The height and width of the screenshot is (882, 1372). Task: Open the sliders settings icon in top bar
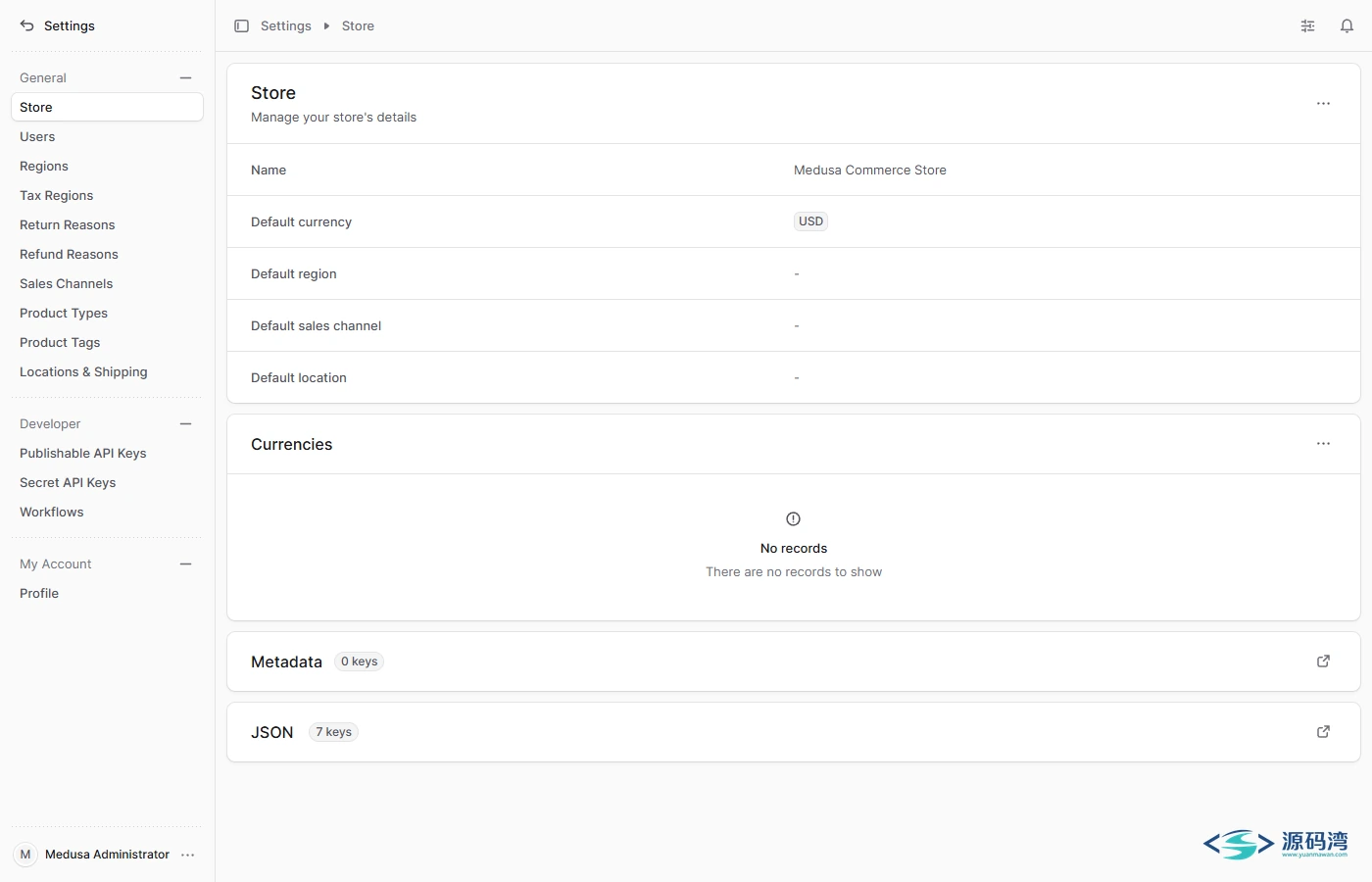point(1307,26)
